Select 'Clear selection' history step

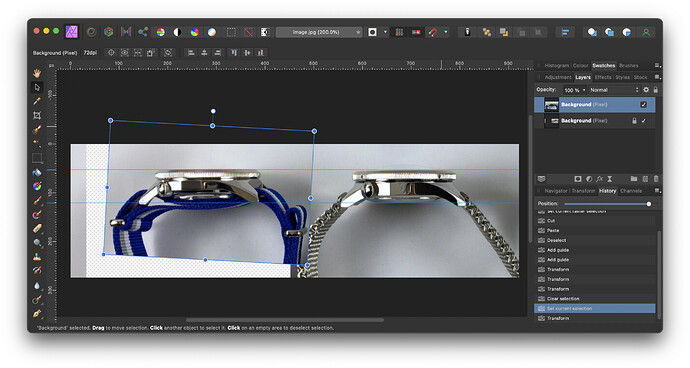coord(595,298)
